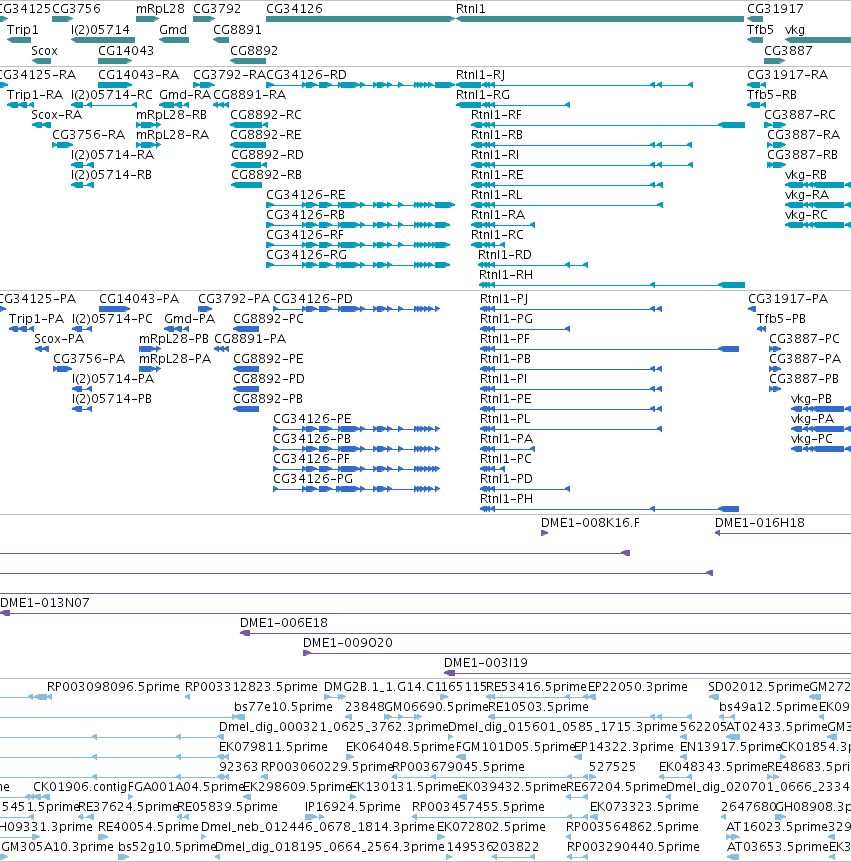The height and width of the screenshot is (862, 851).
Task: Select EST EK298609.5prime
Action: click(297, 787)
